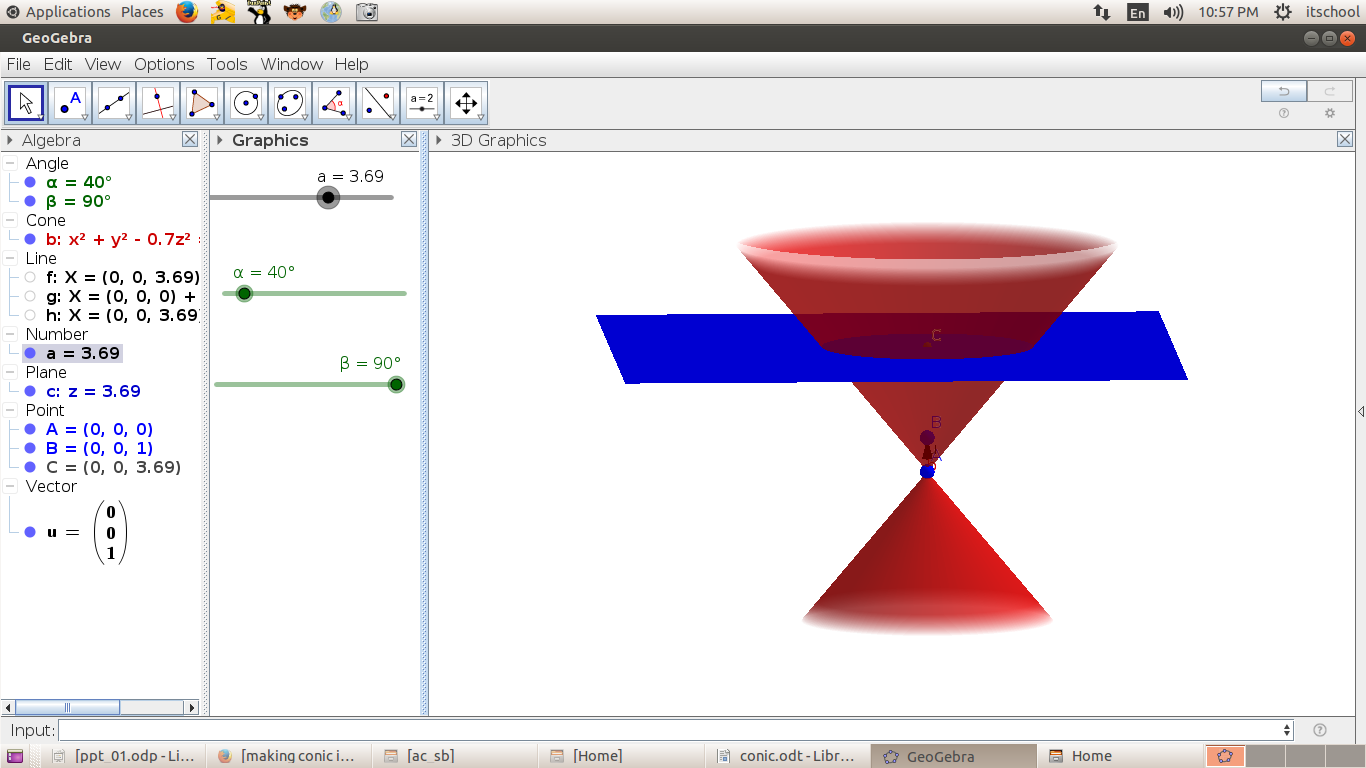Select the Move tool
1366x768 pixels.
[x=25, y=102]
